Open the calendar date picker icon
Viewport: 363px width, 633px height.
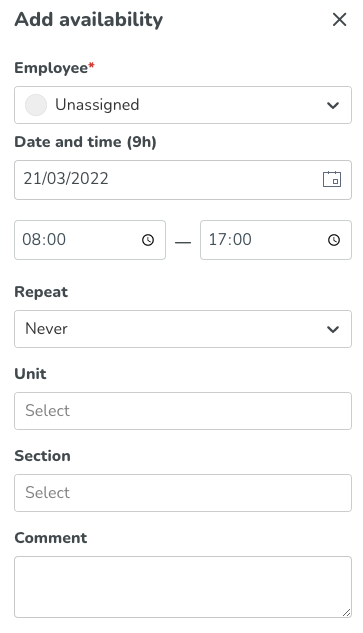click(332, 179)
